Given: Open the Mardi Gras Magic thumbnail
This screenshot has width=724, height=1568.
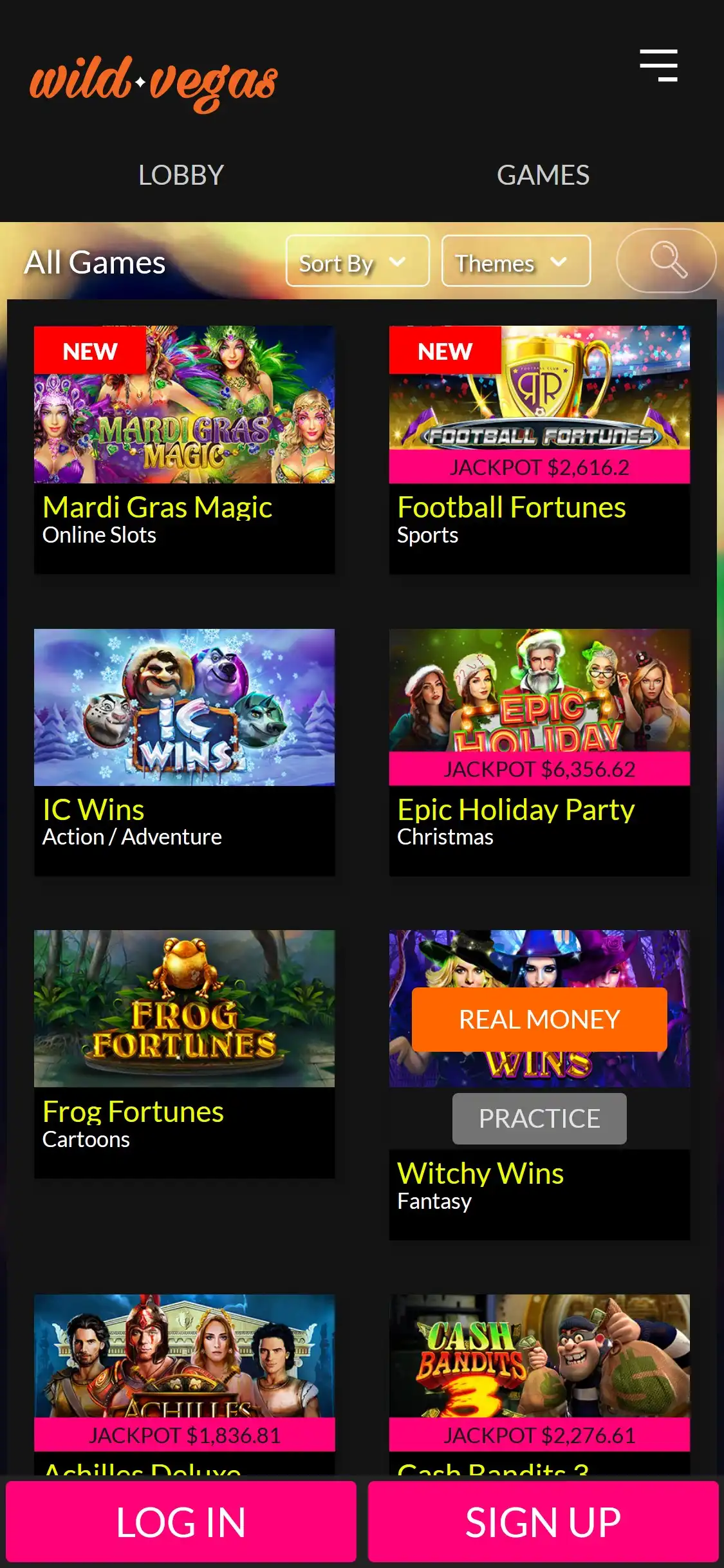Looking at the screenshot, I should click(184, 404).
